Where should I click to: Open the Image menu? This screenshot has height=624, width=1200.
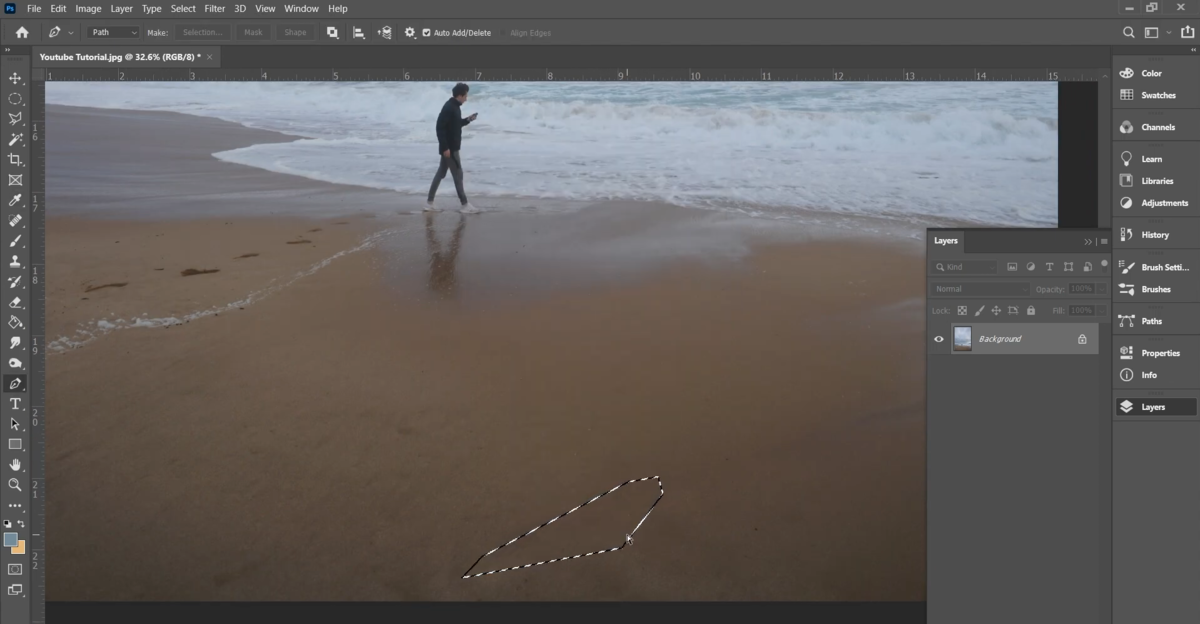(x=88, y=9)
